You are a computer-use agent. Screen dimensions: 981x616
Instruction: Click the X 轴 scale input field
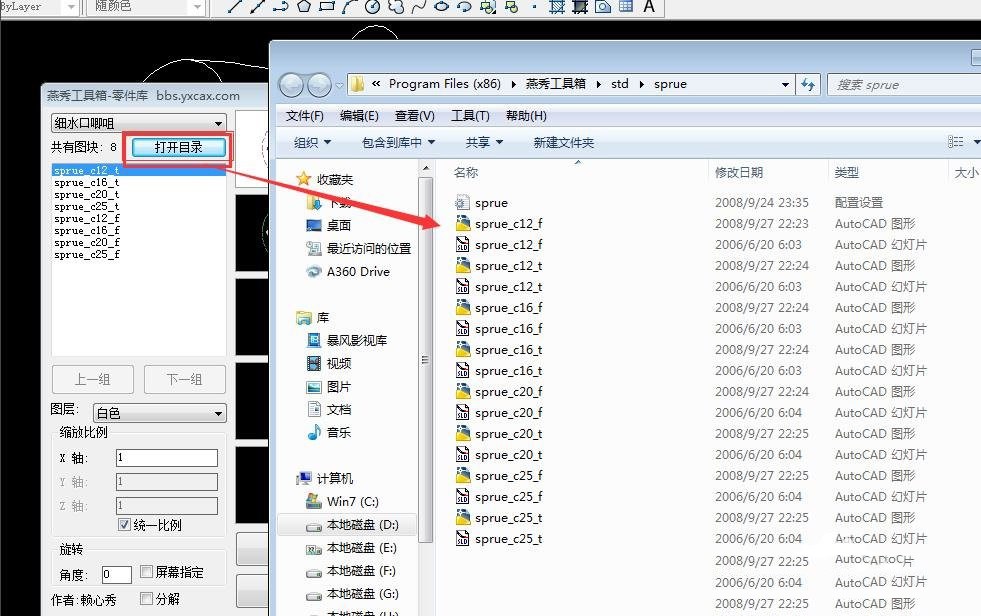[167, 458]
